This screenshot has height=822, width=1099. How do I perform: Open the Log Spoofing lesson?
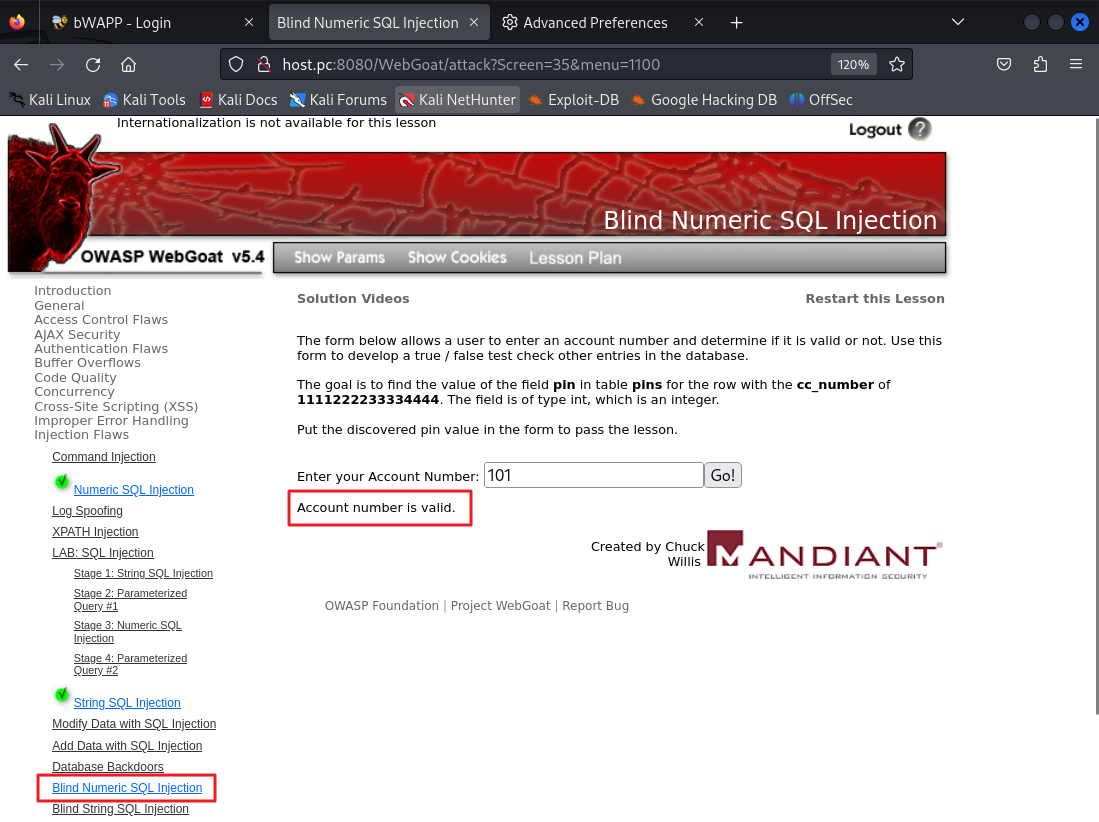click(87, 511)
